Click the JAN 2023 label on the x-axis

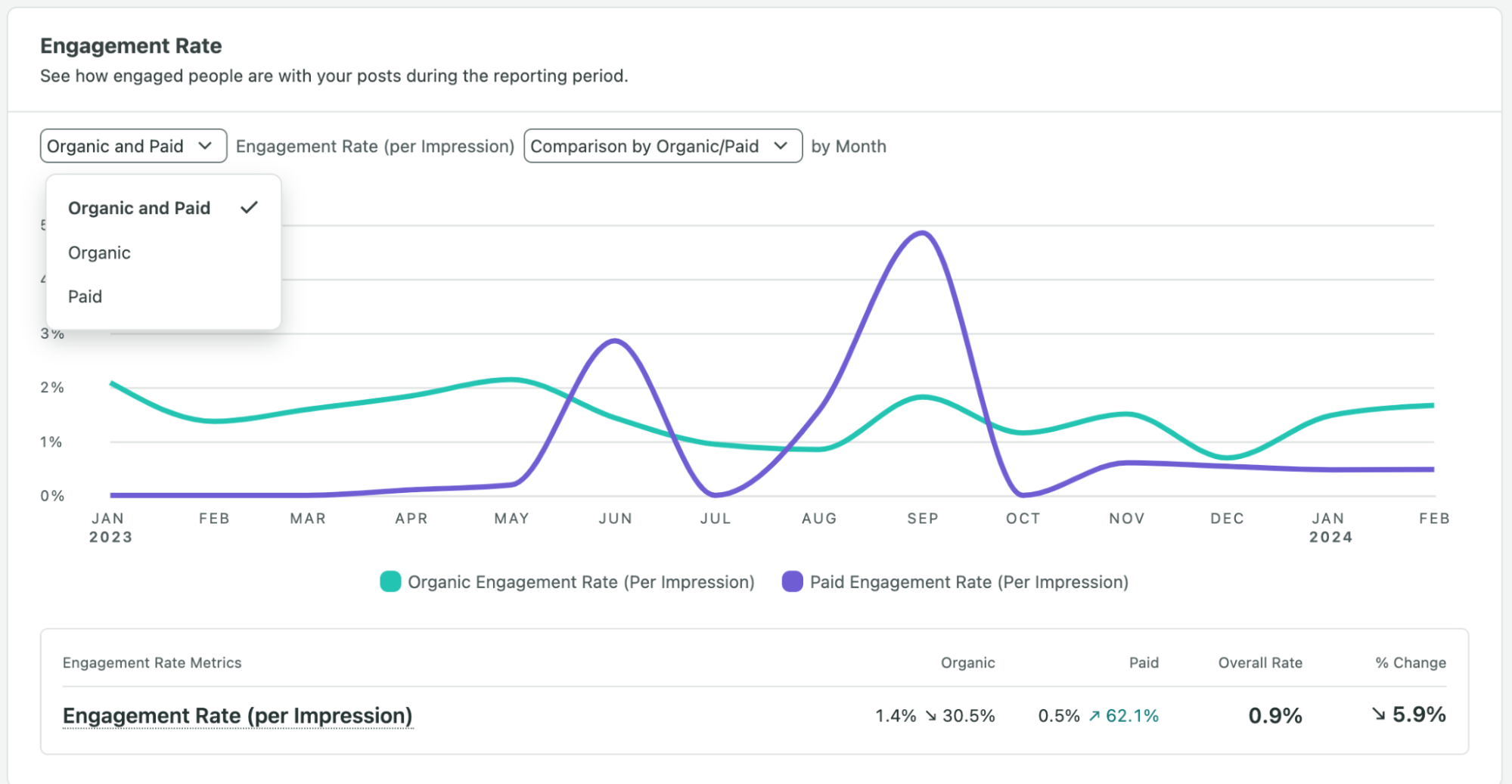[110, 528]
